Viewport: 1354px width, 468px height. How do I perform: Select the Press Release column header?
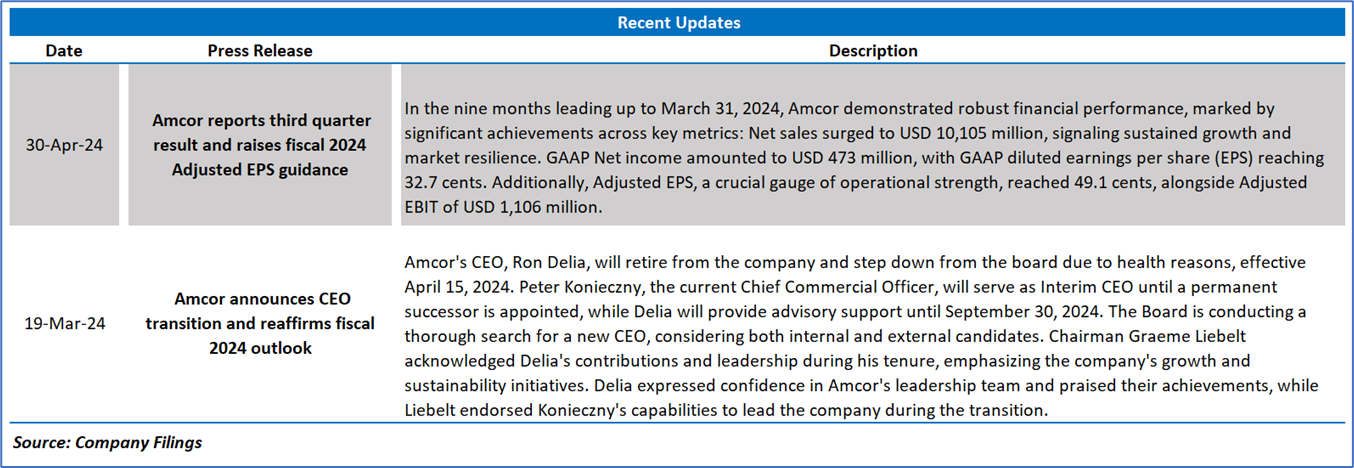click(260, 50)
